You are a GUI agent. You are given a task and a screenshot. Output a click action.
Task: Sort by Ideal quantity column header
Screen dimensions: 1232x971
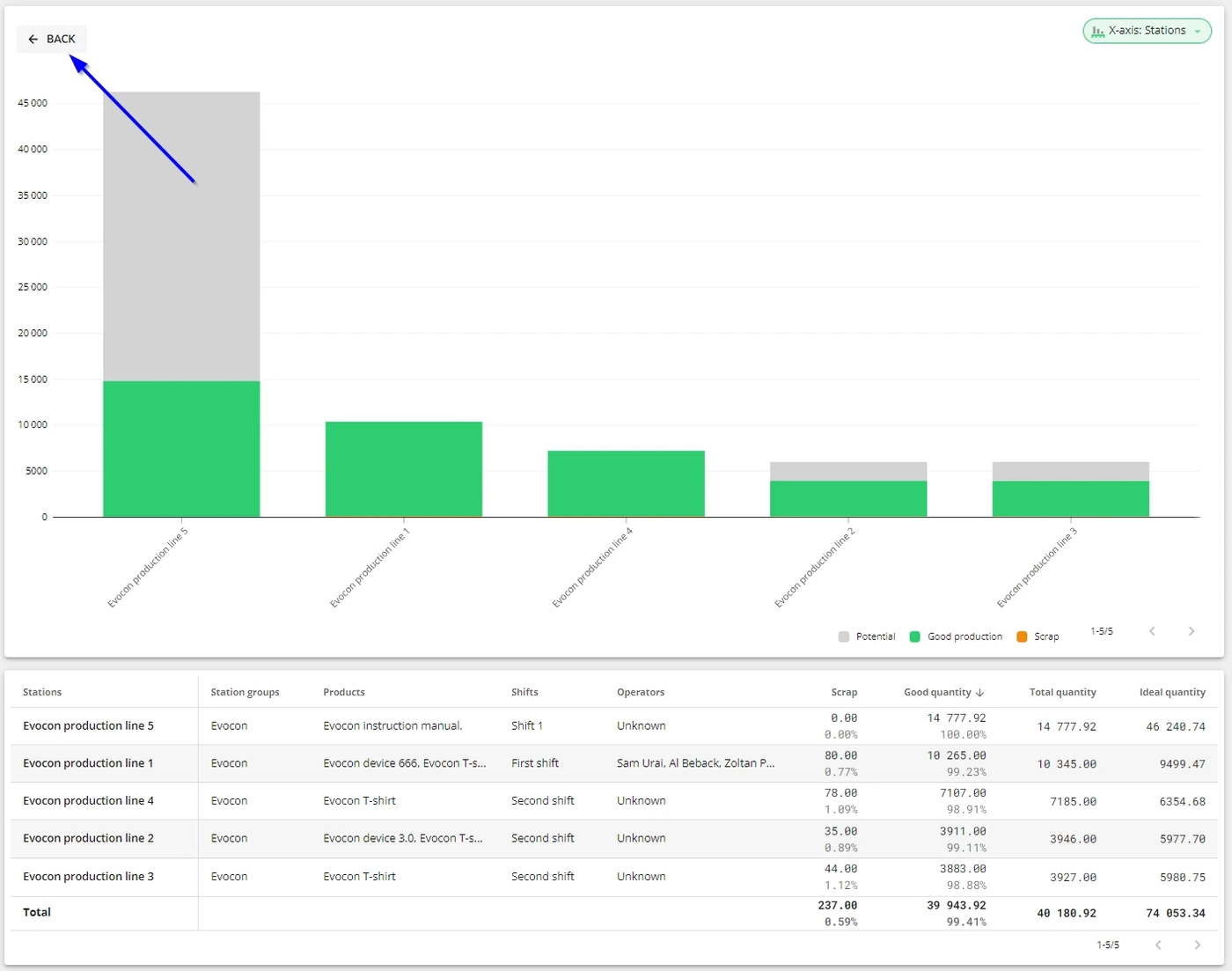pos(1172,692)
